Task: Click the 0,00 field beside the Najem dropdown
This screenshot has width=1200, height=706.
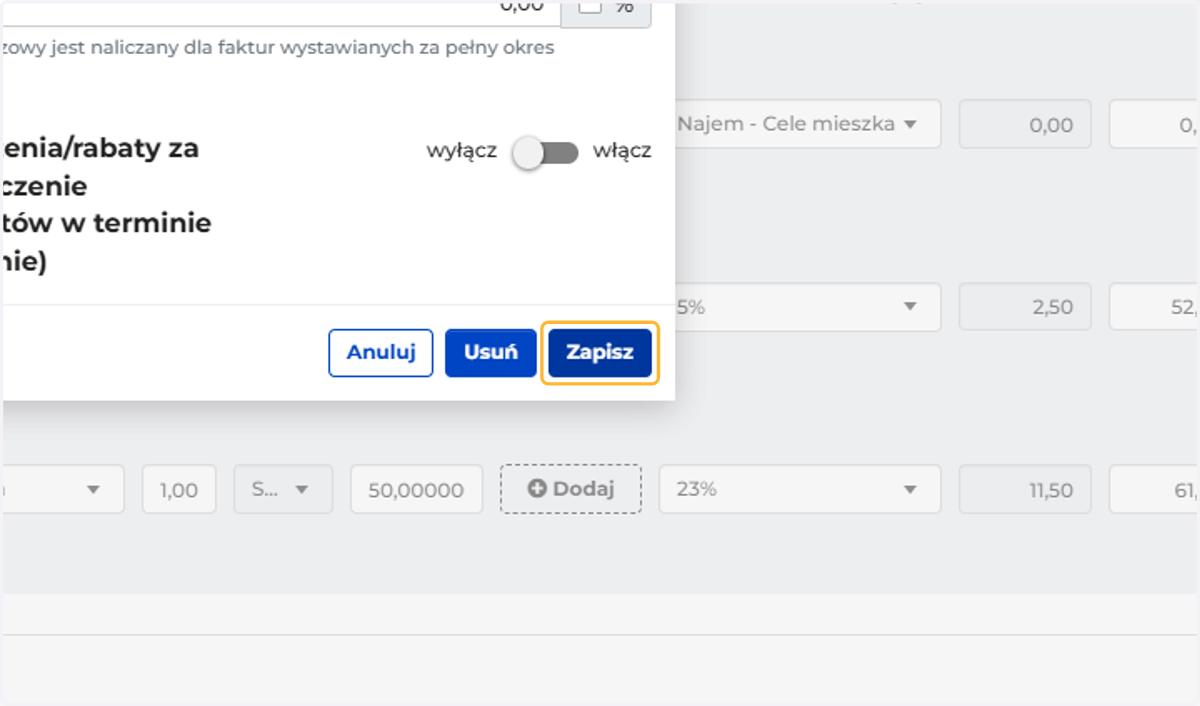Action: (x=1025, y=124)
